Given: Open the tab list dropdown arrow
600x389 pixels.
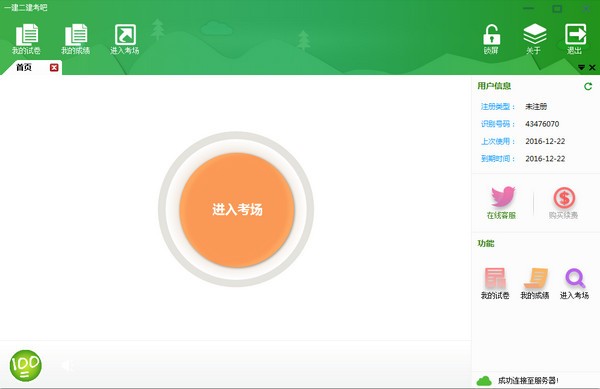Looking at the screenshot, I should pyautogui.click(x=581, y=68).
